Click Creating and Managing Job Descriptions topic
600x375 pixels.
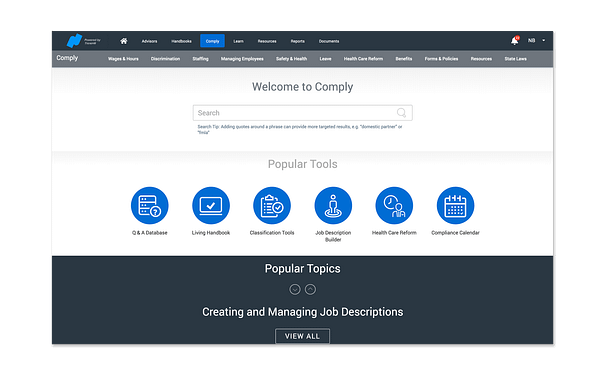(x=303, y=312)
